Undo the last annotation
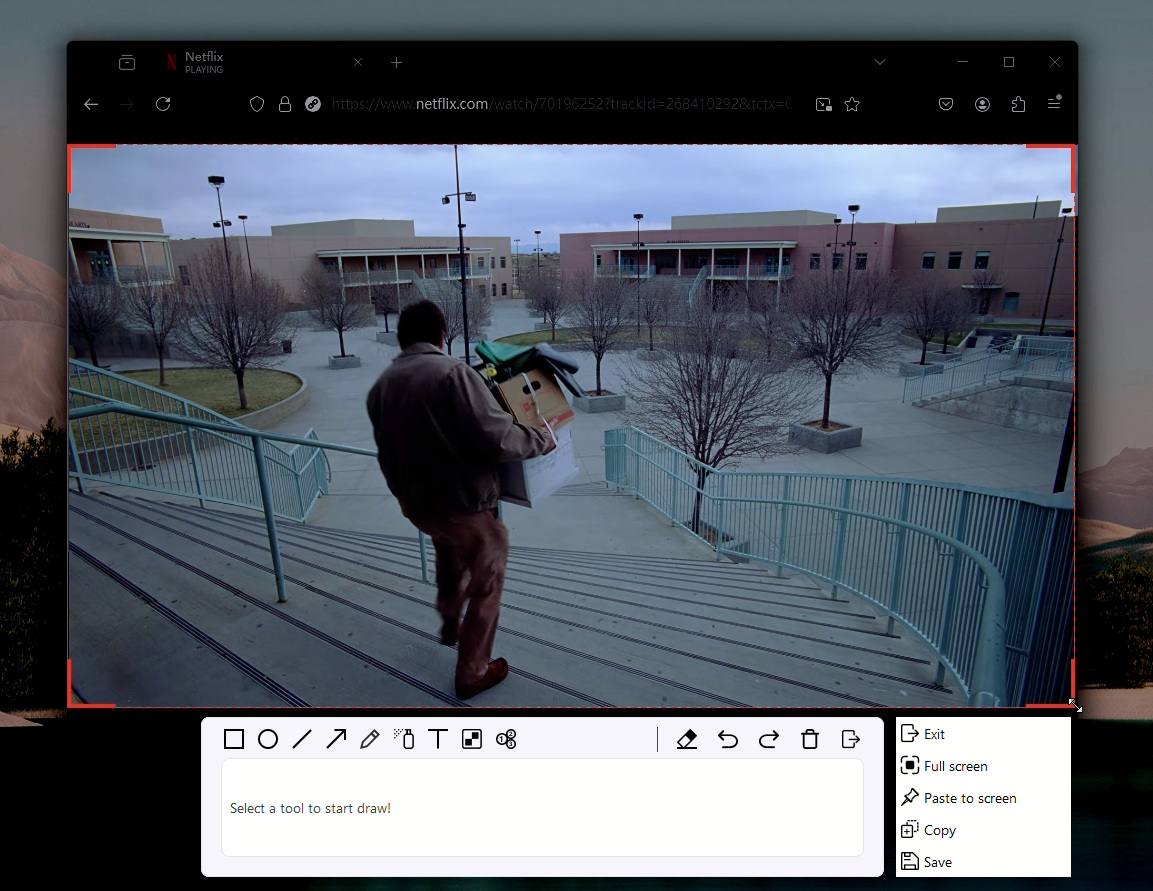Image resolution: width=1153 pixels, height=891 pixels. (x=728, y=739)
